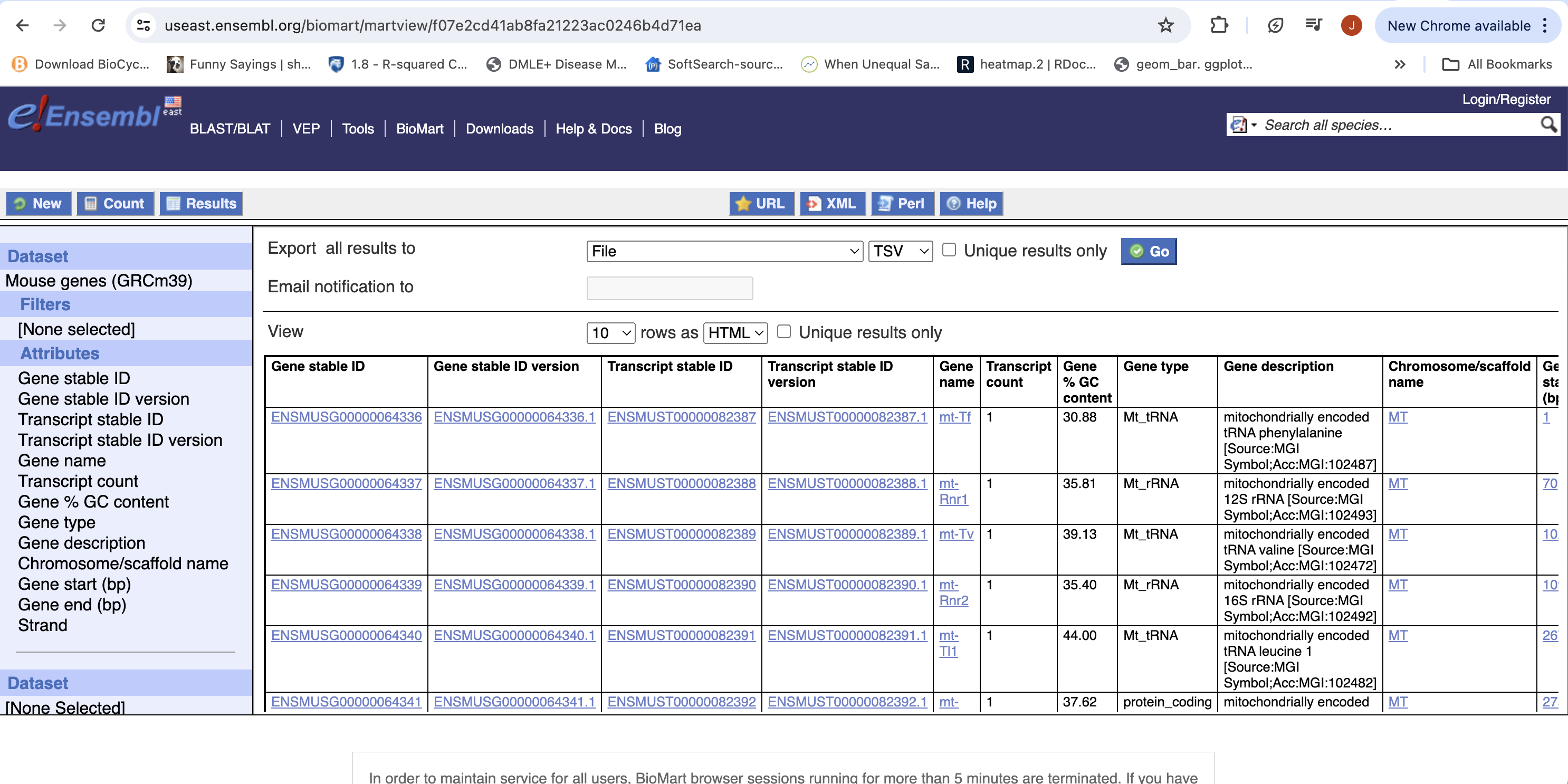
Task: Enable export Unique results only checkbox
Action: [x=949, y=250]
